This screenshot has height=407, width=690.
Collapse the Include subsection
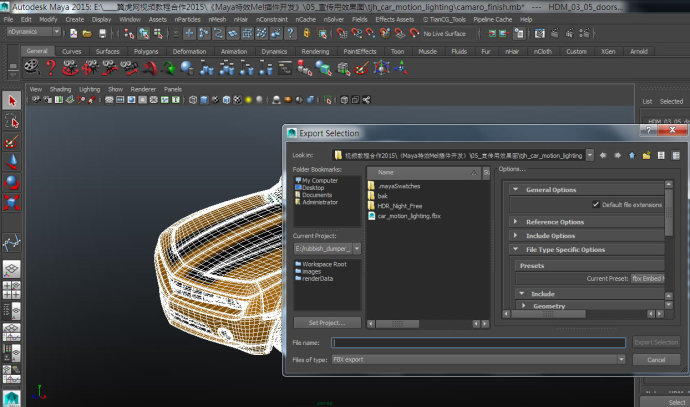(522, 293)
